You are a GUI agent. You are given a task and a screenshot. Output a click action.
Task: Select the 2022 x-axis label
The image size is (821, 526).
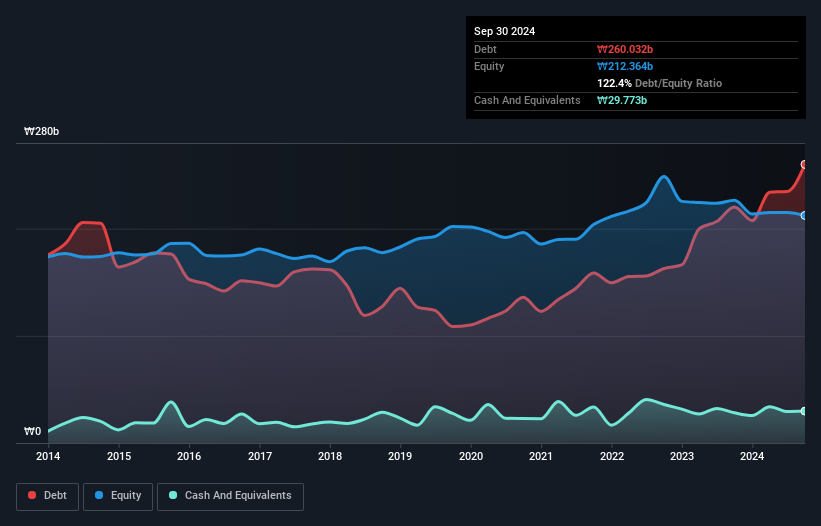pos(612,456)
